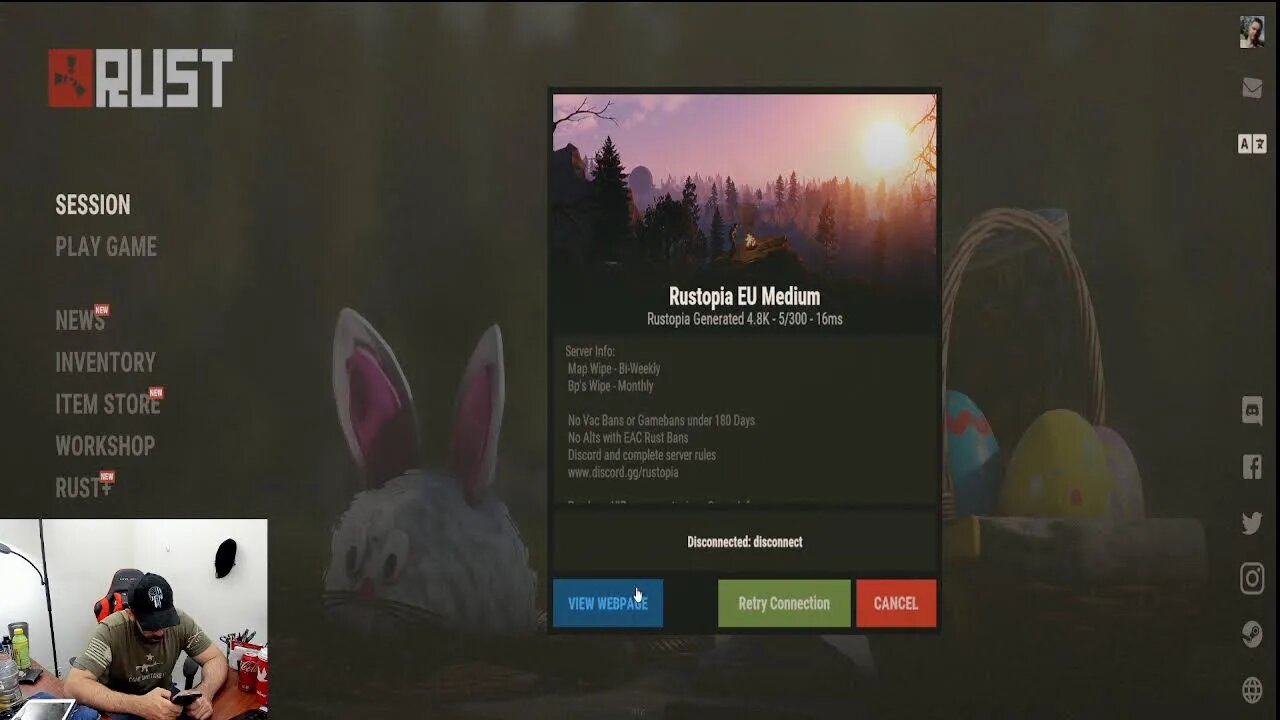Screen dimensions: 1280x720
Task: Click the Rust logo
Action: point(140,78)
